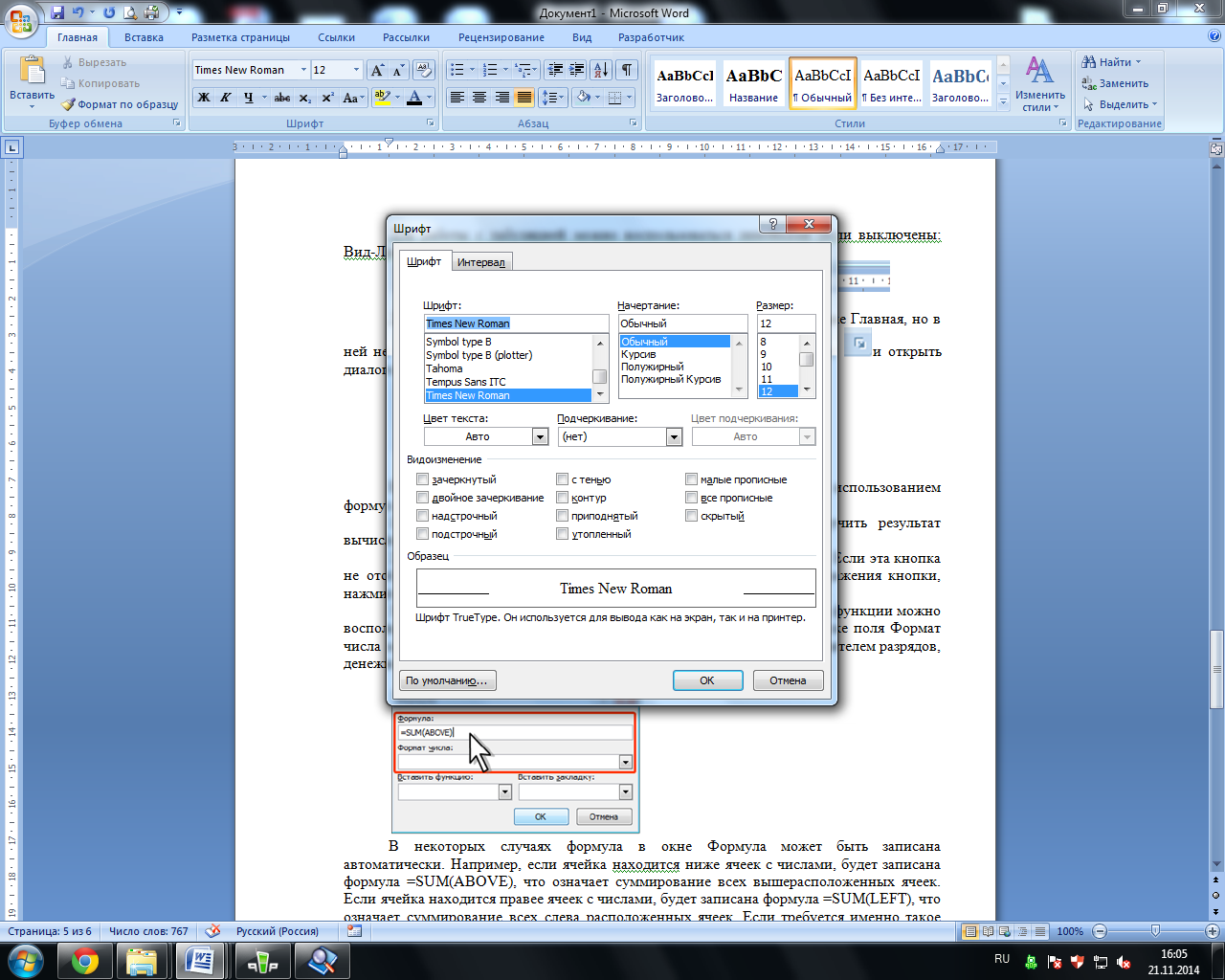Toggle the с тенью checkbox
Image resolution: width=1225 pixels, height=980 pixels.
click(562, 479)
